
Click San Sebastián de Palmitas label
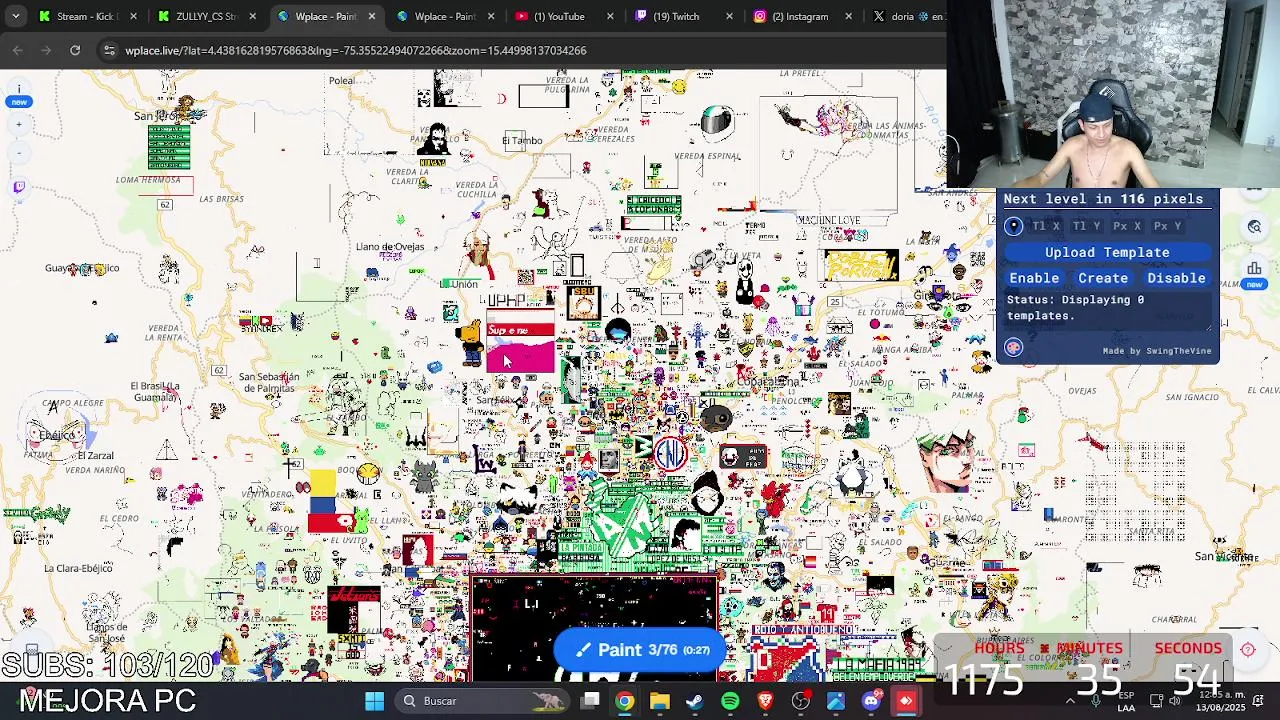point(268,382)
